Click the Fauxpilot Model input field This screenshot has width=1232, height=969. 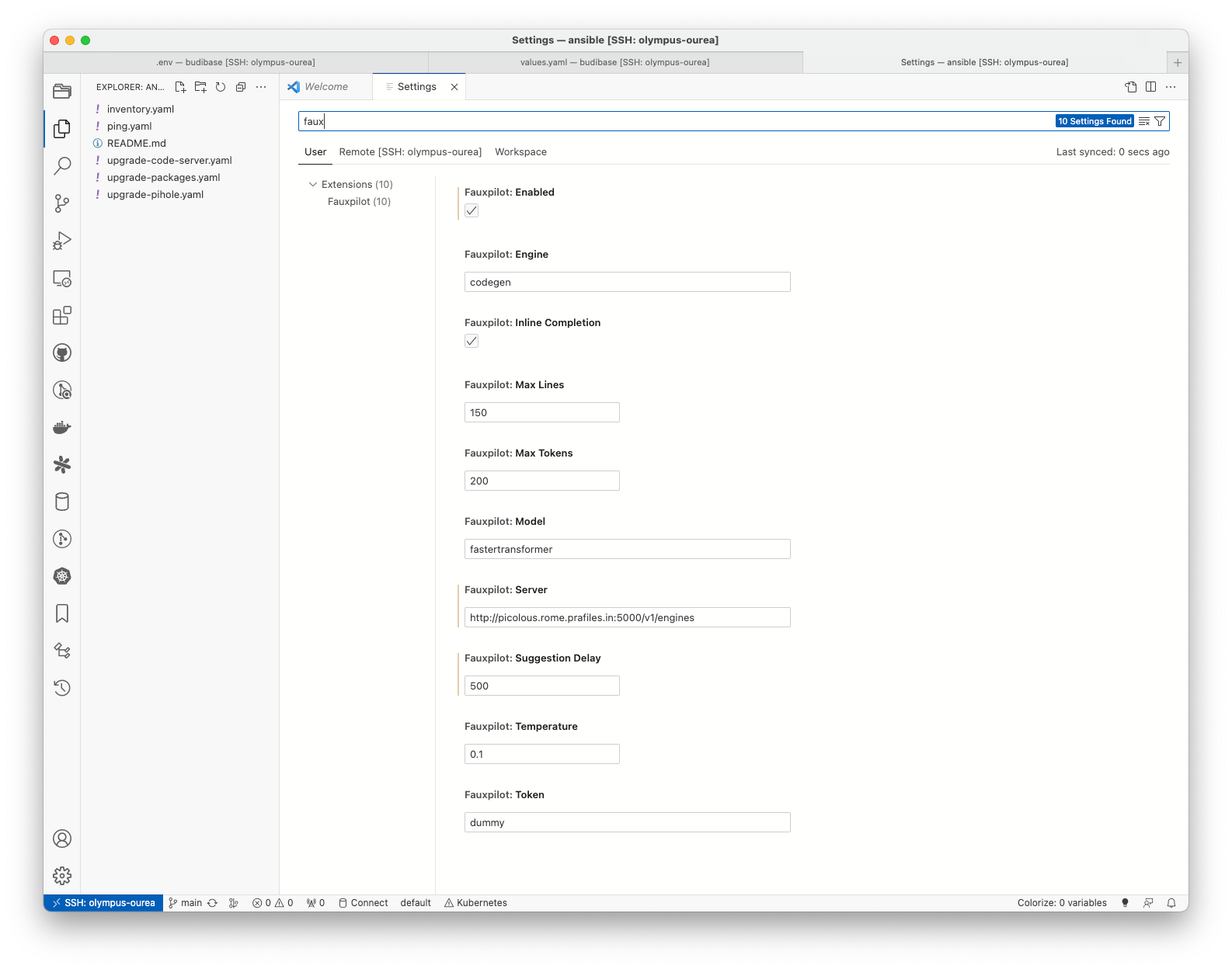click(x=628, y=549)
